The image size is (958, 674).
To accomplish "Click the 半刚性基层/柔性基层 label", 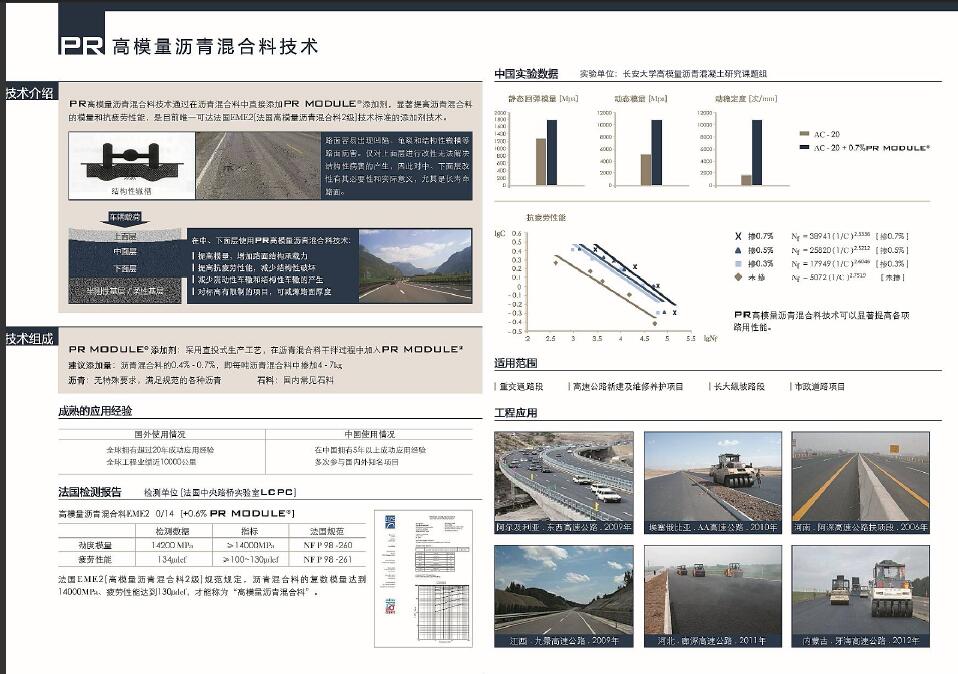I will click(125, 291).
